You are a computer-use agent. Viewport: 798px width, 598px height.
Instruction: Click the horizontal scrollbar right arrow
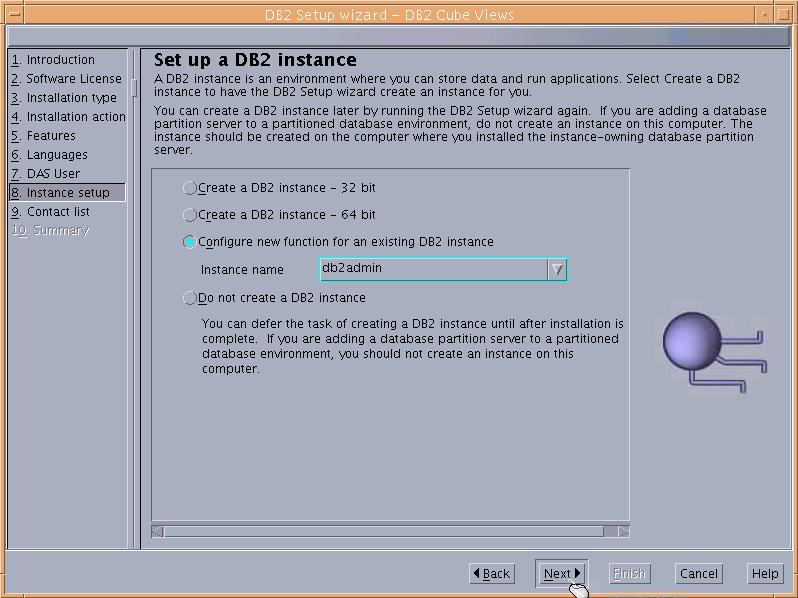click(x=624, y=531)
